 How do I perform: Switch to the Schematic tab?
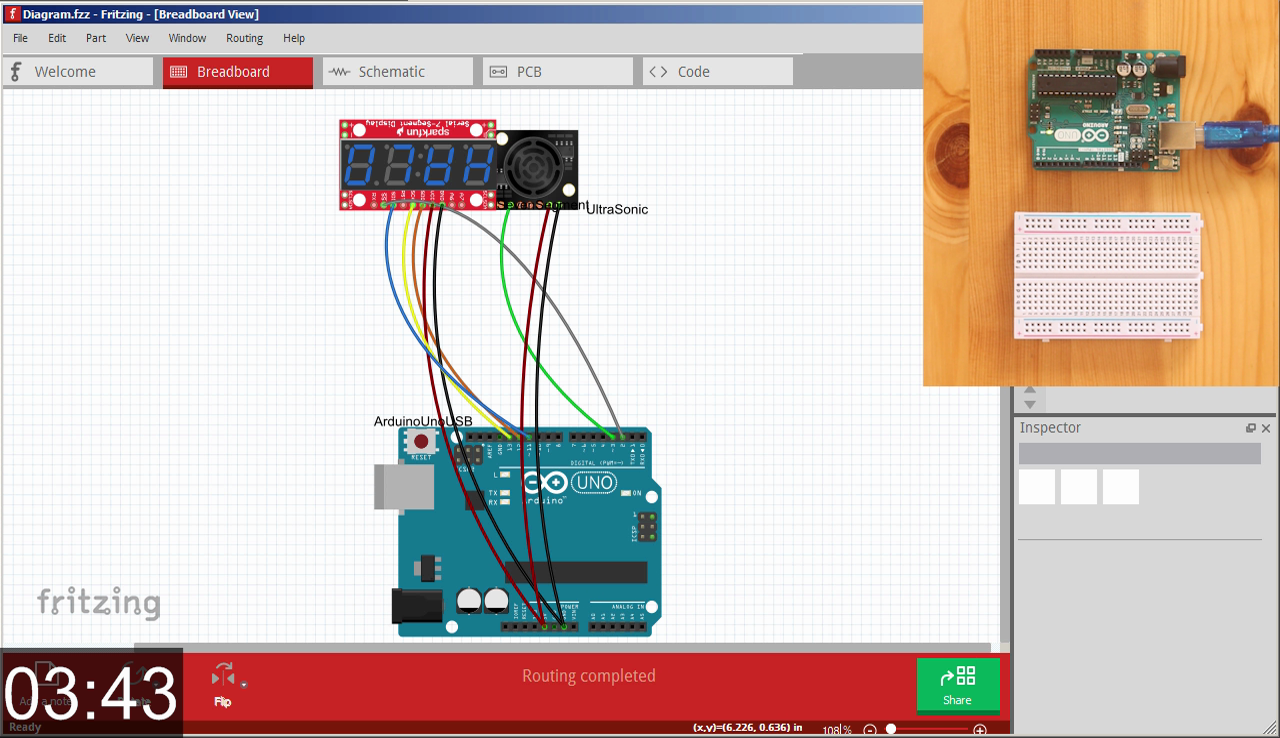[398, 72]
